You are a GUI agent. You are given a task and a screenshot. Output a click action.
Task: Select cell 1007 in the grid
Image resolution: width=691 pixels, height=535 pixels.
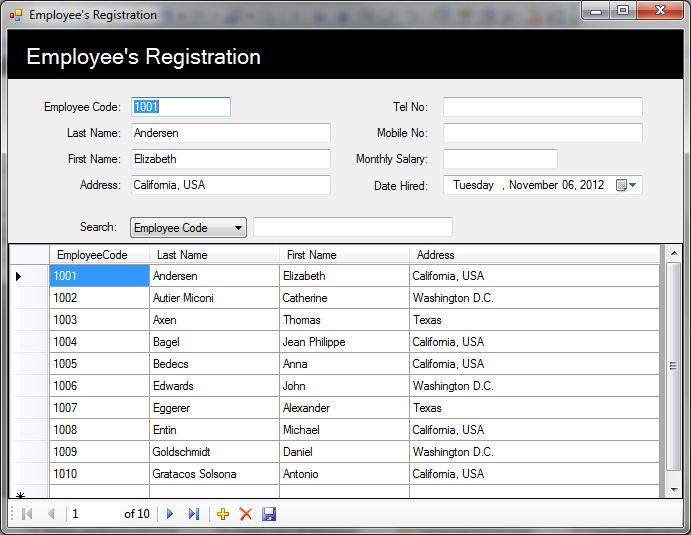point(100,408)
